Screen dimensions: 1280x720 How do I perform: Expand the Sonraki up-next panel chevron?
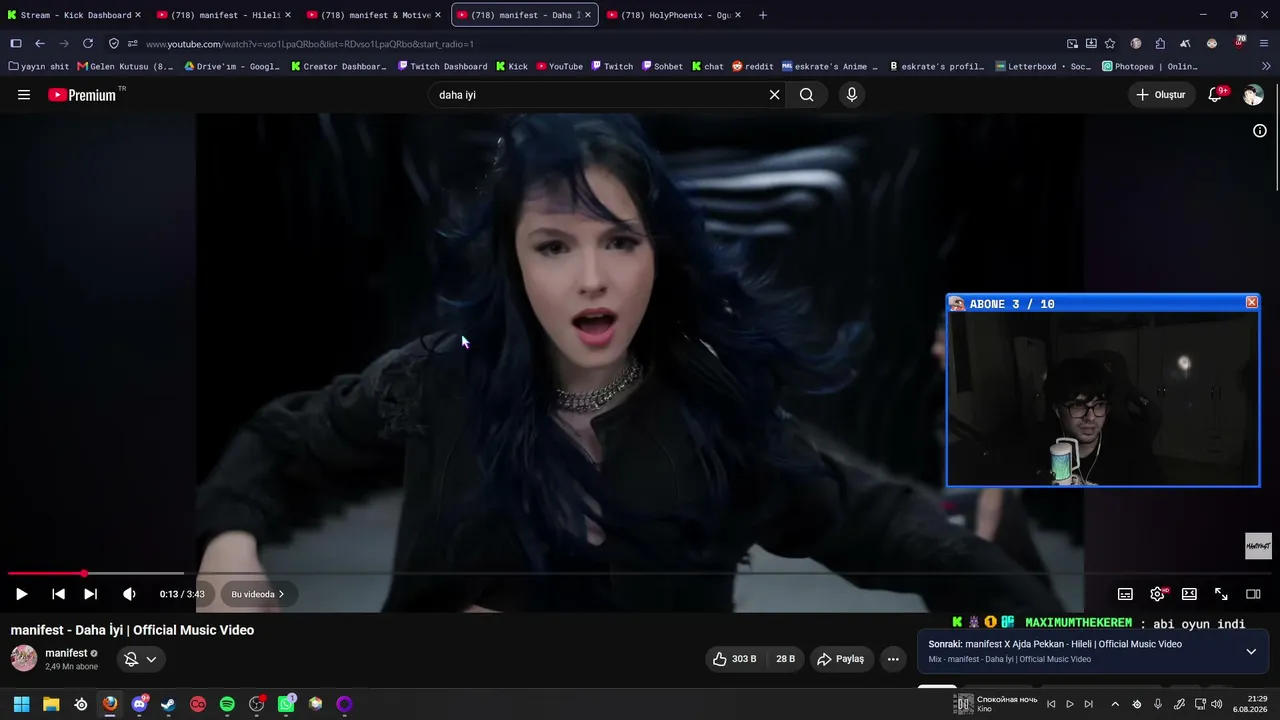click(1251, 651)
